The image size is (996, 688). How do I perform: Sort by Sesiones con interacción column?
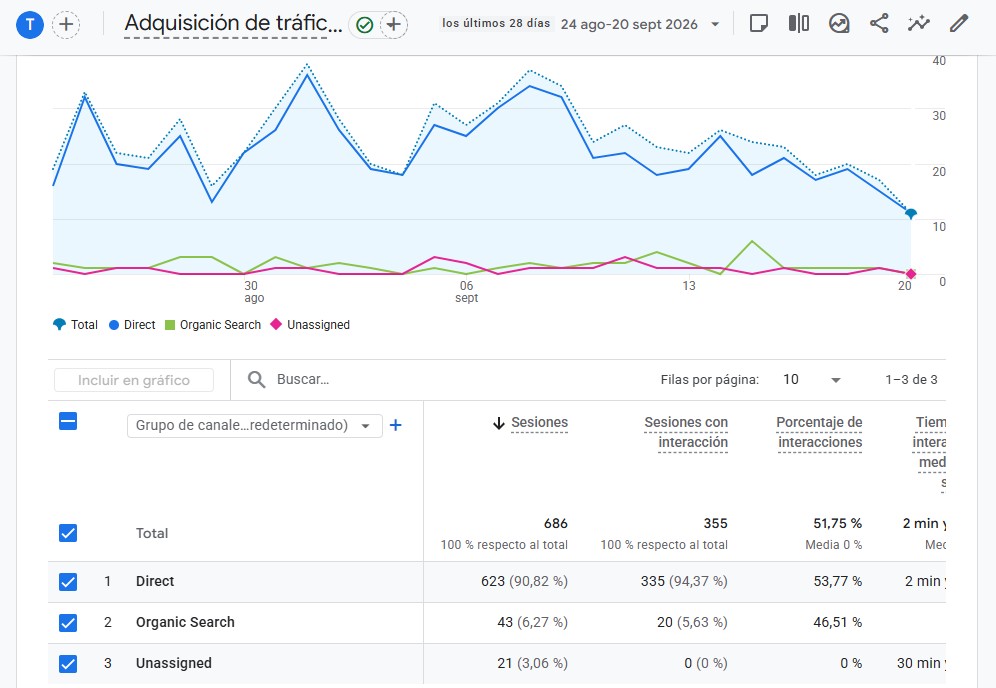(686, 432)
